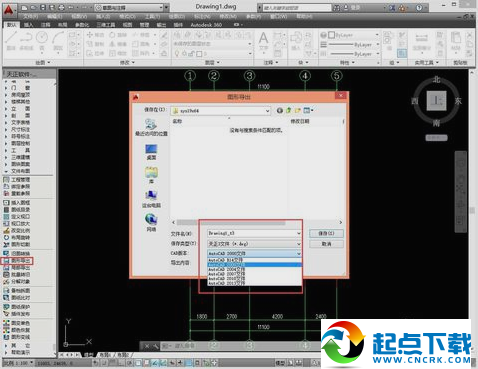Choose AutoCAD 2004 from the CAD version list
The height and width of the screenshot is (369, 478).
click(x=254, y=269)
